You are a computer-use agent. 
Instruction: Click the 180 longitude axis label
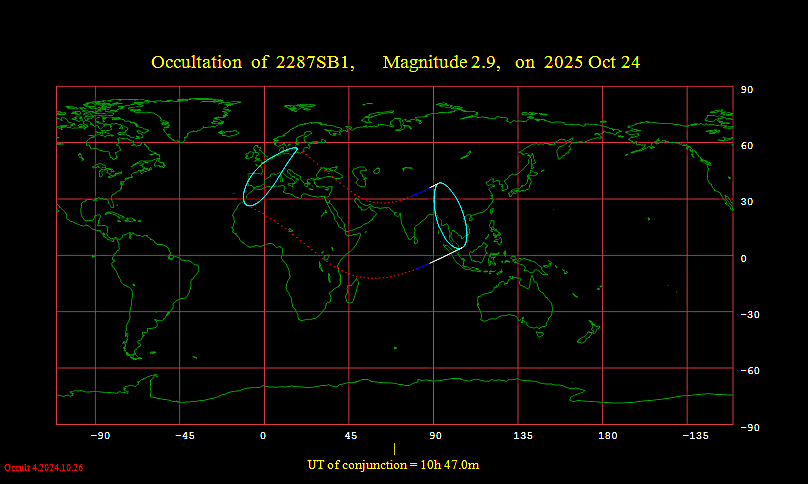[607, 436]
